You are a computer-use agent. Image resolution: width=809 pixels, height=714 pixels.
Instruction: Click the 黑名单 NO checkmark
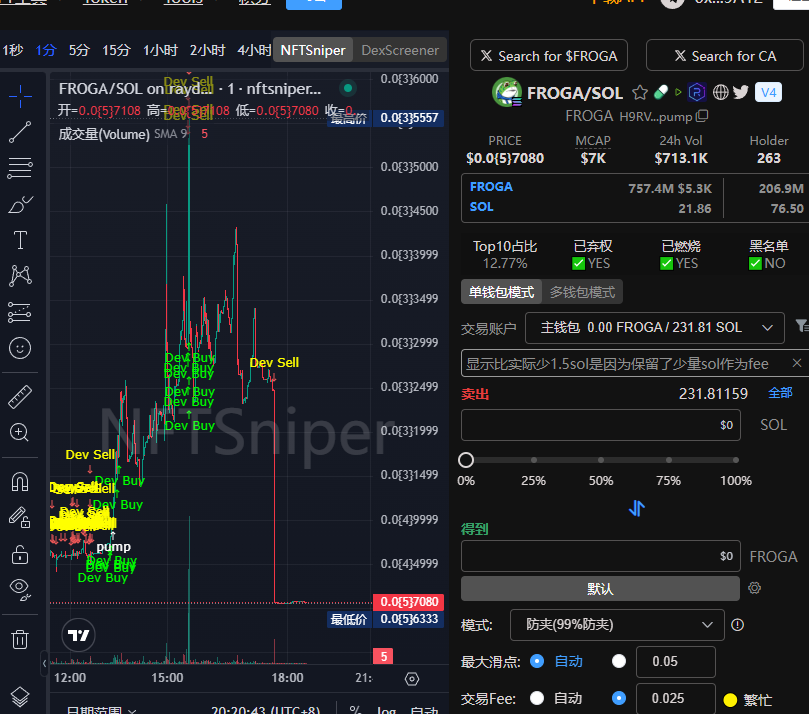click(x=755, y=264)
